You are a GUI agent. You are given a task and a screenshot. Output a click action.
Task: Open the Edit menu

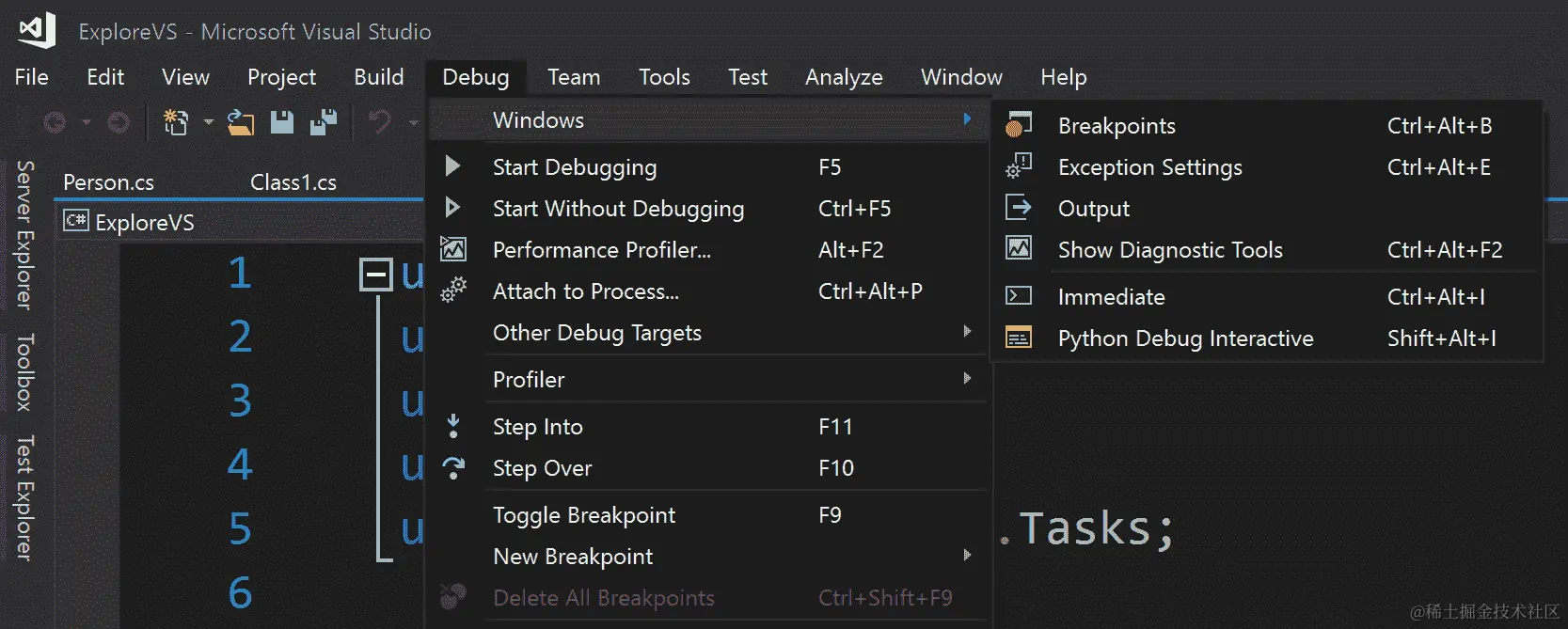click(x=105, y=77)
